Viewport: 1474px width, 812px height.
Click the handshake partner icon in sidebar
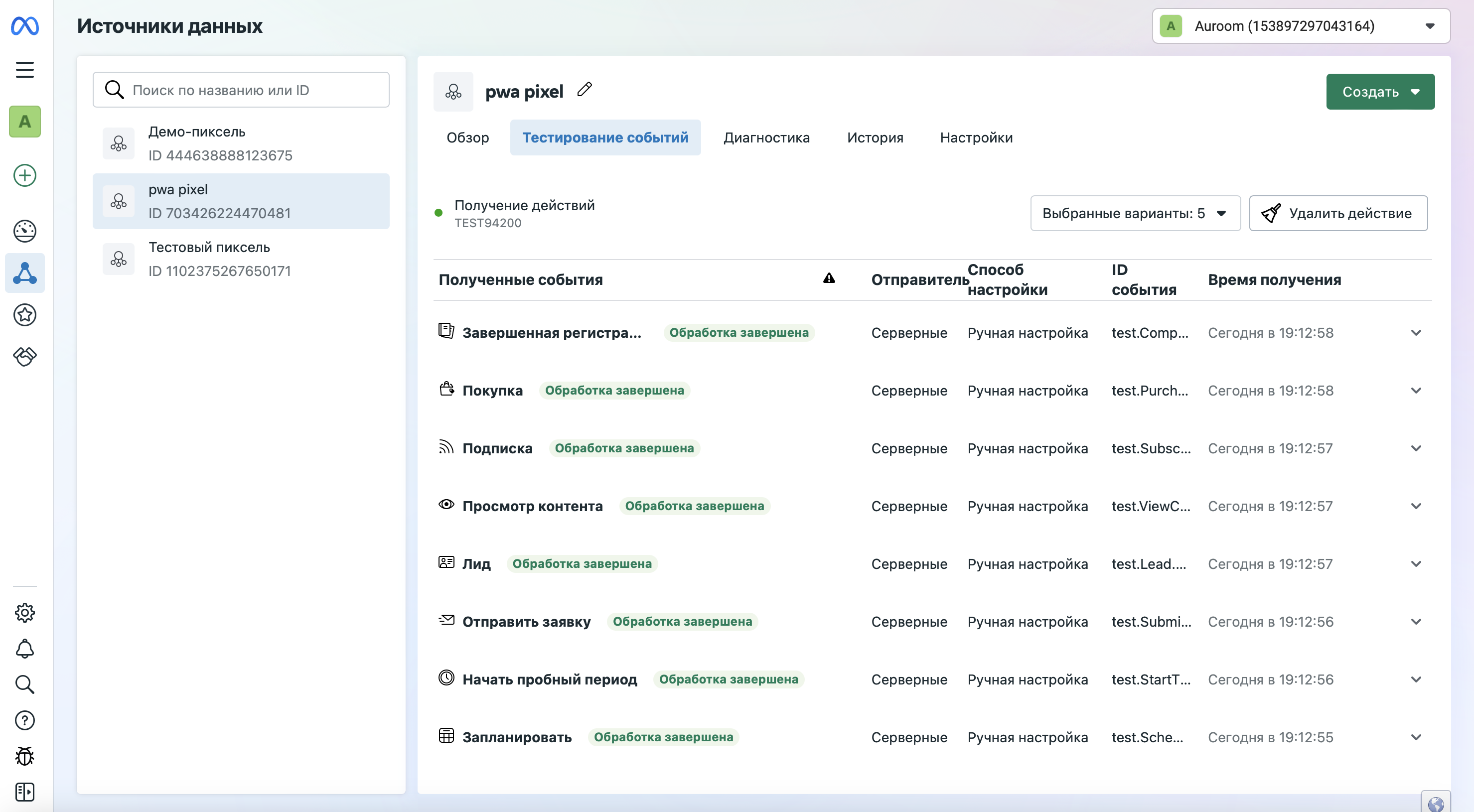point(24,357)
